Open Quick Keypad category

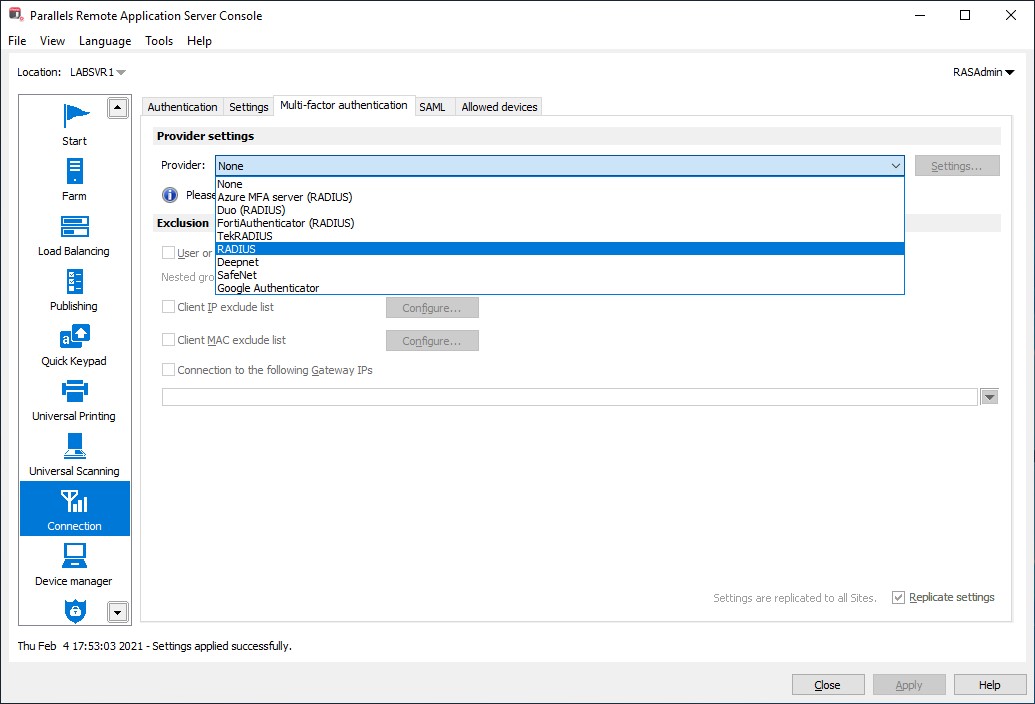(74, 344)
